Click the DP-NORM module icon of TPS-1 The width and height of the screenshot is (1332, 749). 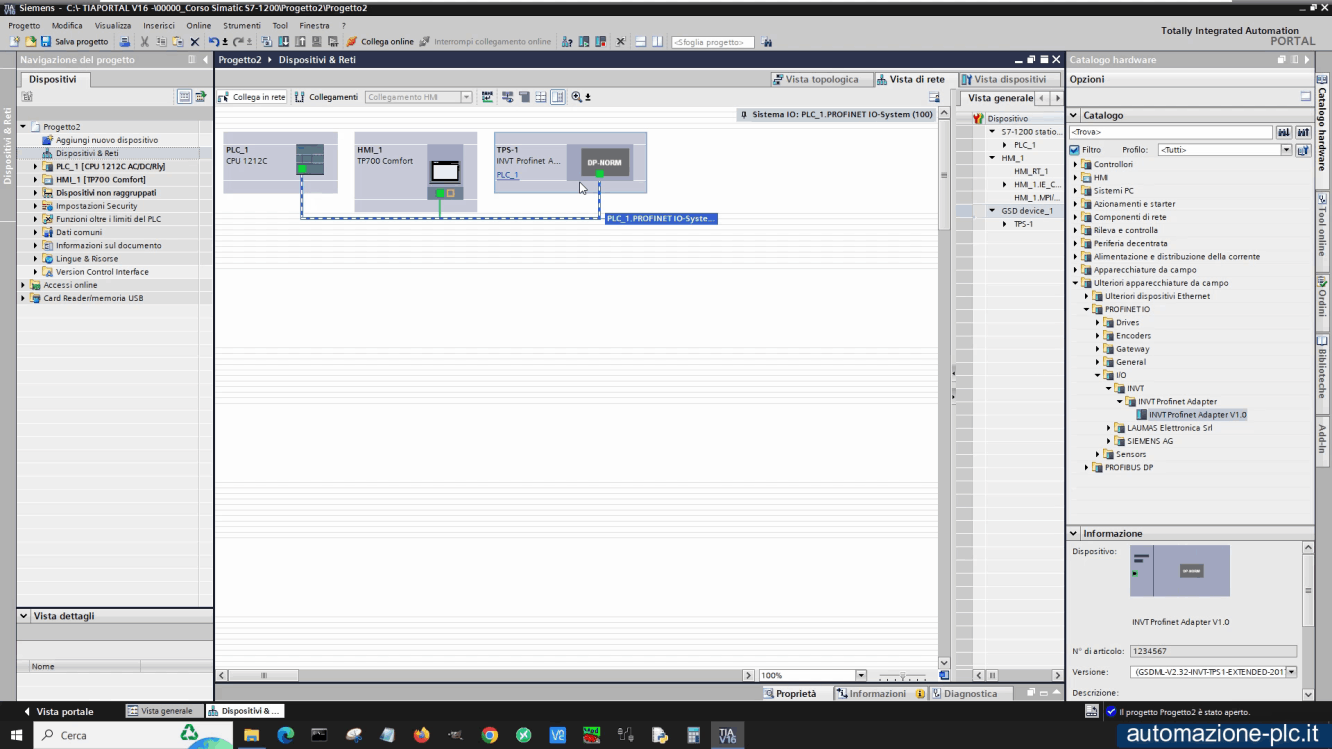point(604,162)
